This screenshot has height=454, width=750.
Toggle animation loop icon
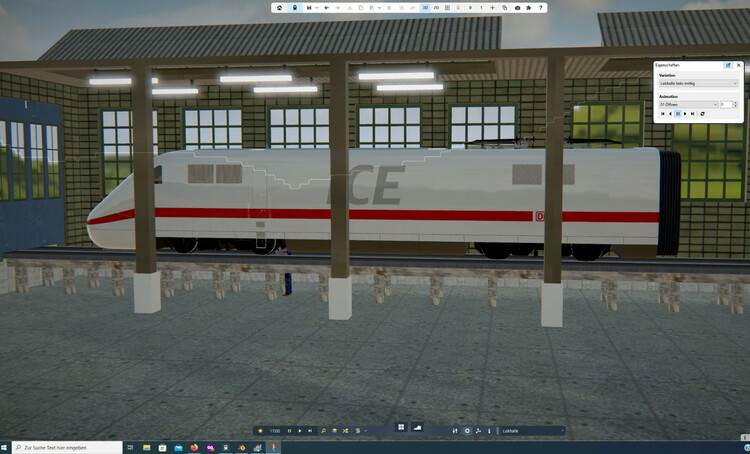point(702,114)
